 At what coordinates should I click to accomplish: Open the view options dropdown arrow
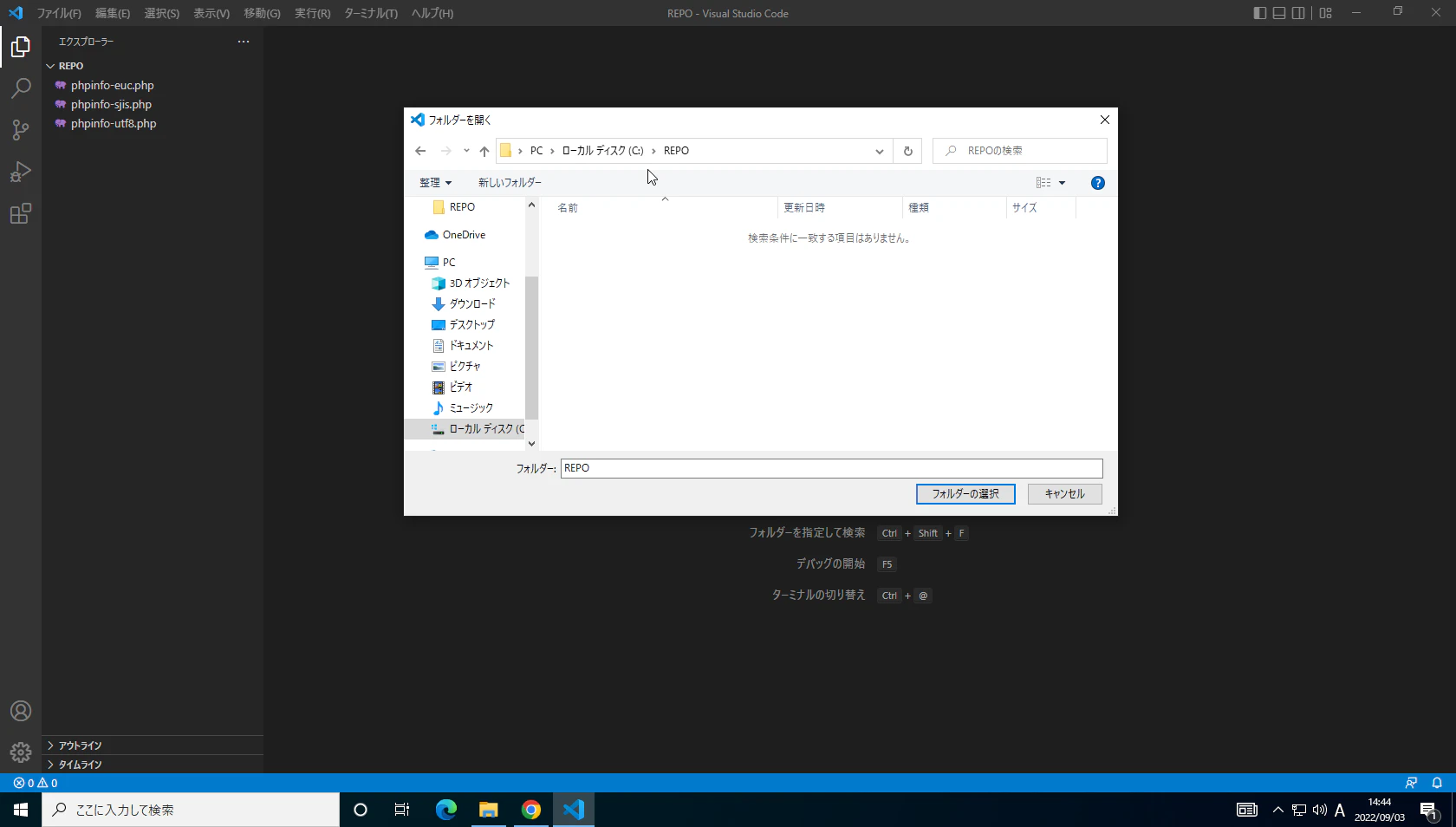pos(1062,183)
